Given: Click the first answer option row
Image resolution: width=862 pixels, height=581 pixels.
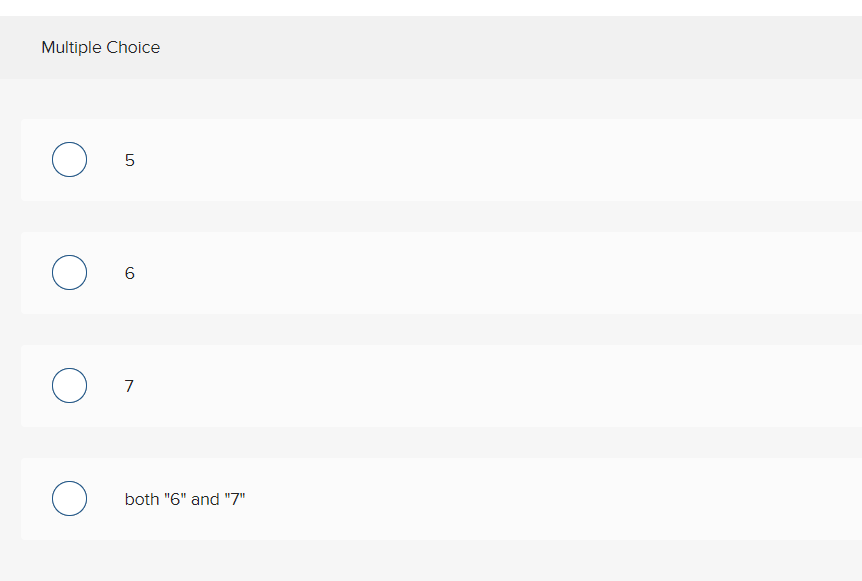Looking at the screenshot, I should pos(431,159).
